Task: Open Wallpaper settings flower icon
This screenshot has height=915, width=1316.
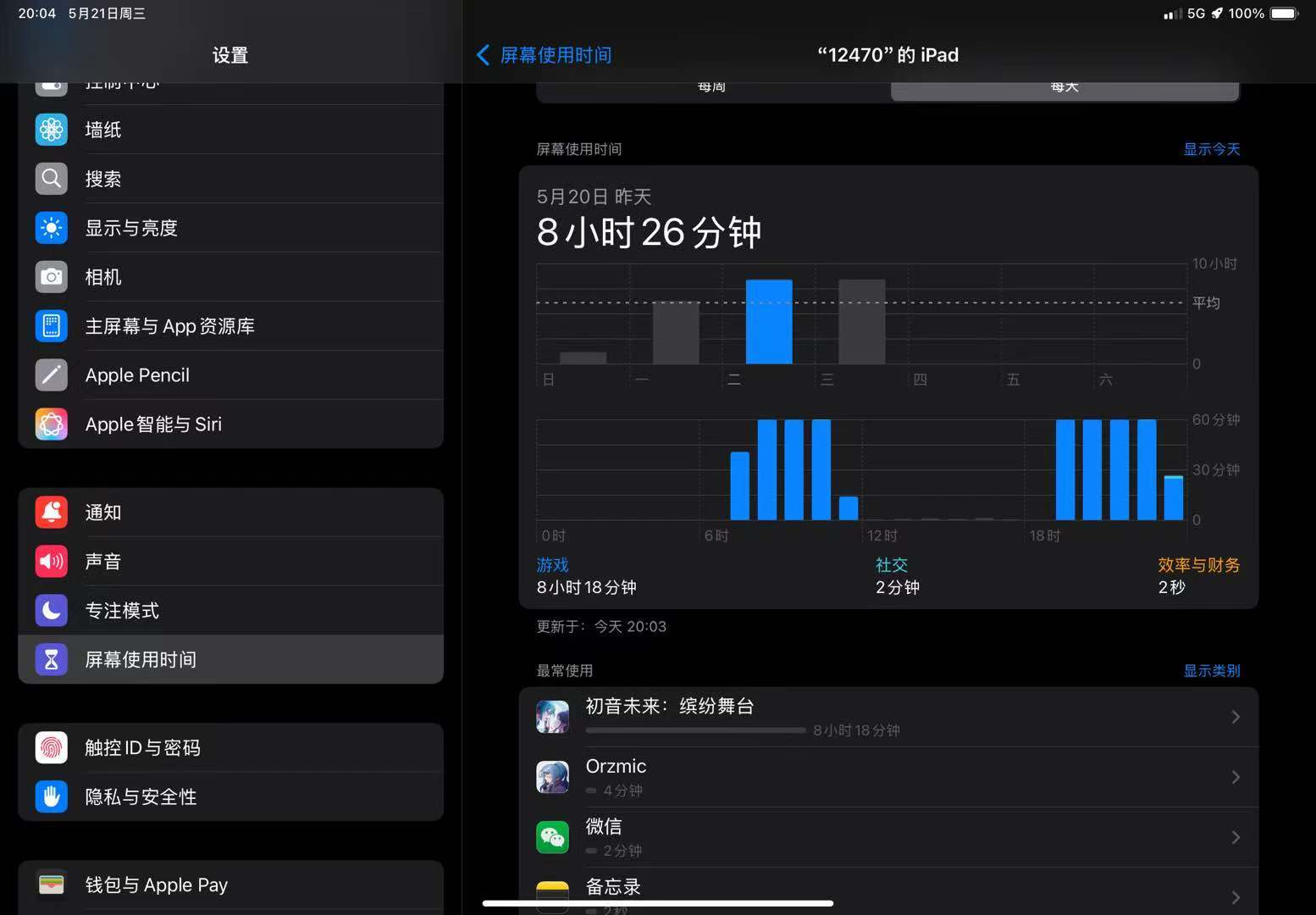Action: (x=52, y=130)
